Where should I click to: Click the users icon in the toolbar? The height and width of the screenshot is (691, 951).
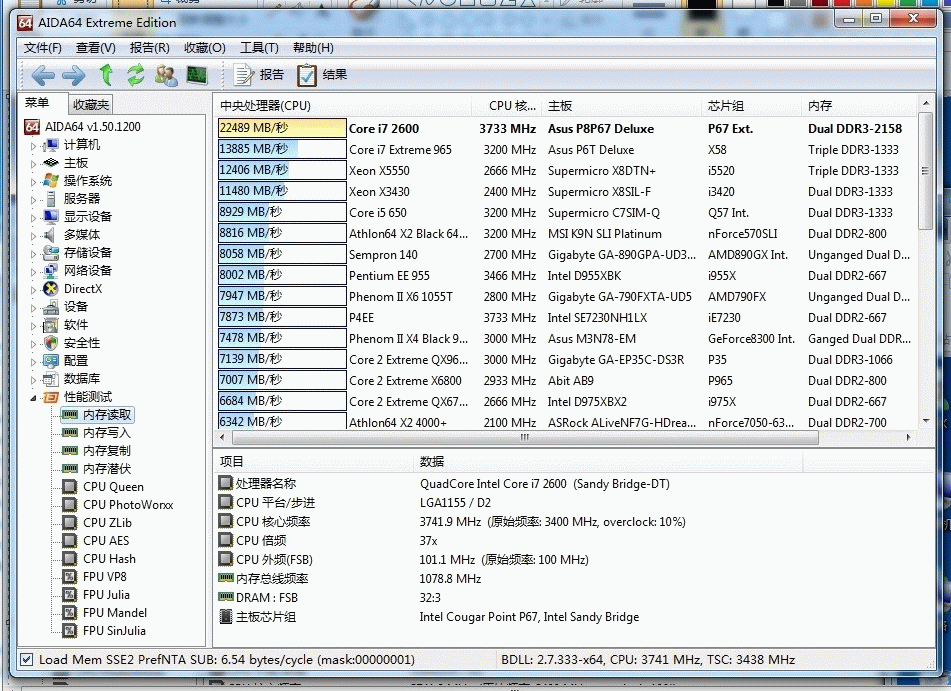(x=166, y=75)
